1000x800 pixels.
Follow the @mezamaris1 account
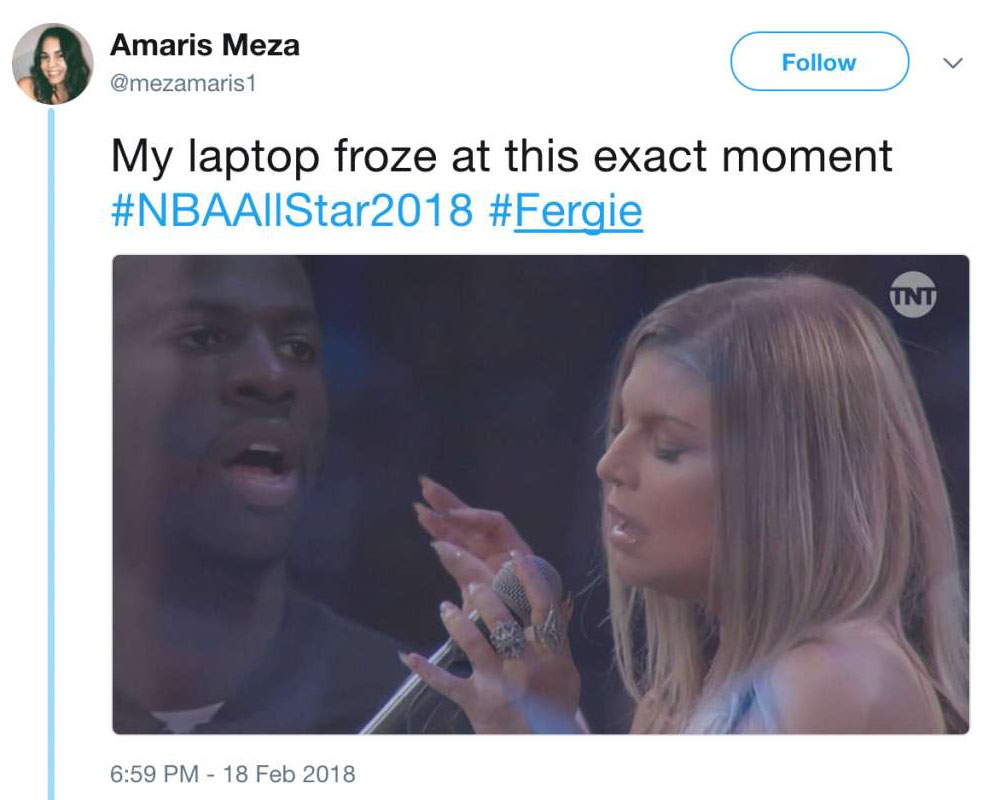pyautogui.click(x=819, y=62)
